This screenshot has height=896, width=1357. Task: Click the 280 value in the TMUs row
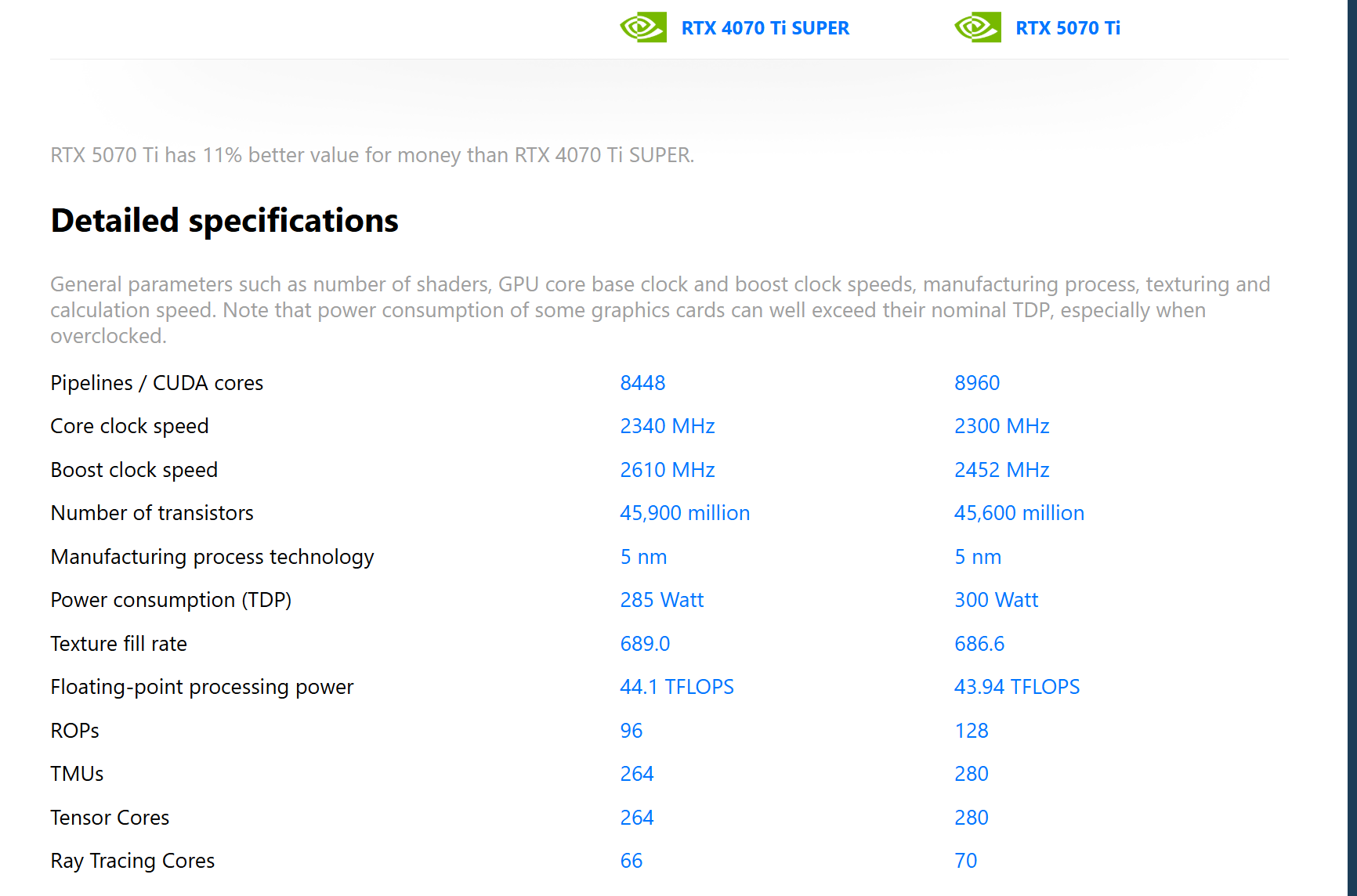point(972,774)
